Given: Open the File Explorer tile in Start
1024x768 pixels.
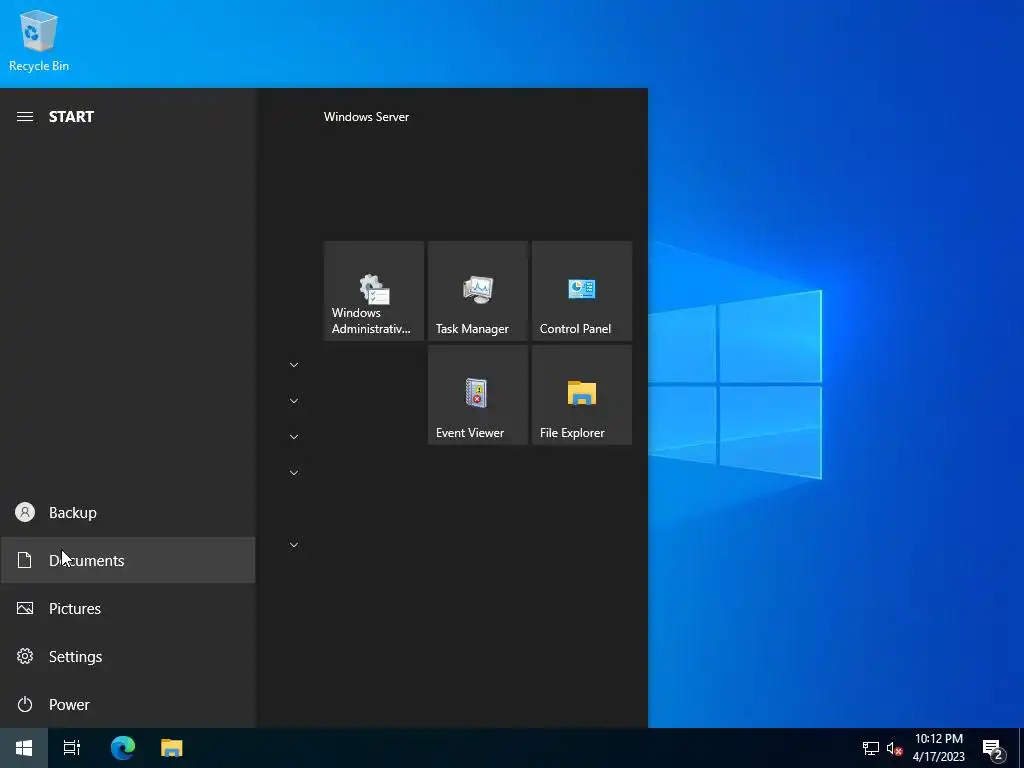Looking at the screenshot, I should point(581,395).
